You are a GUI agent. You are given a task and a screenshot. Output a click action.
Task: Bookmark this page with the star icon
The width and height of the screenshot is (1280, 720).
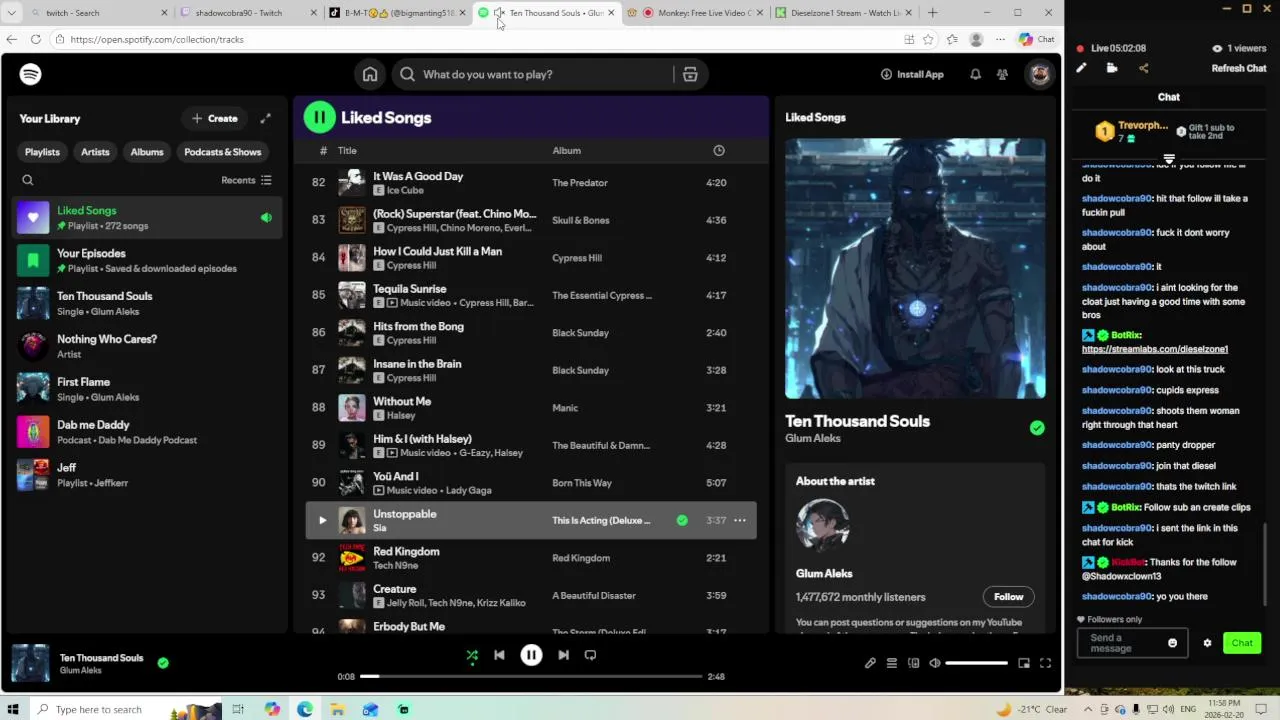(928, 39)
